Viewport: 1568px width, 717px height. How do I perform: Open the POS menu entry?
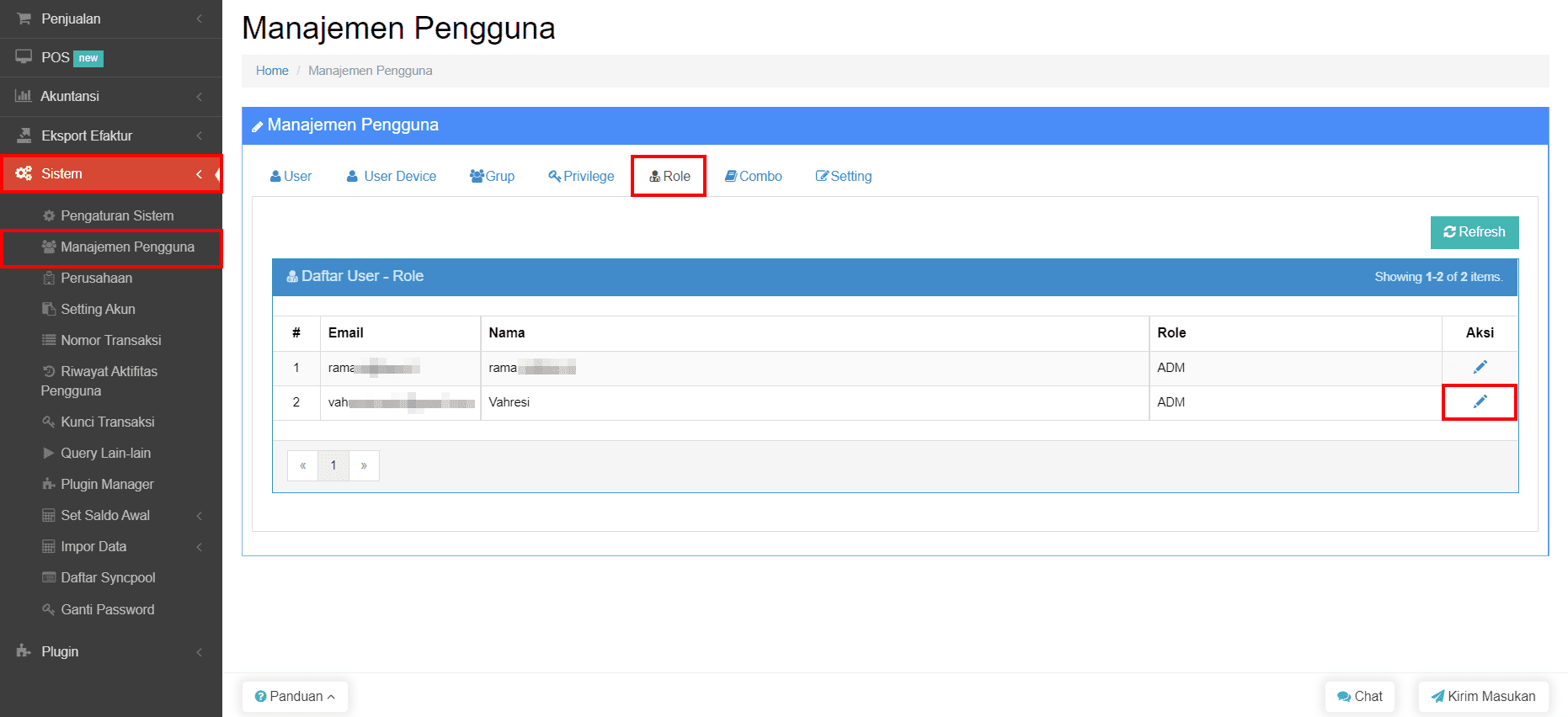point(56,57)
